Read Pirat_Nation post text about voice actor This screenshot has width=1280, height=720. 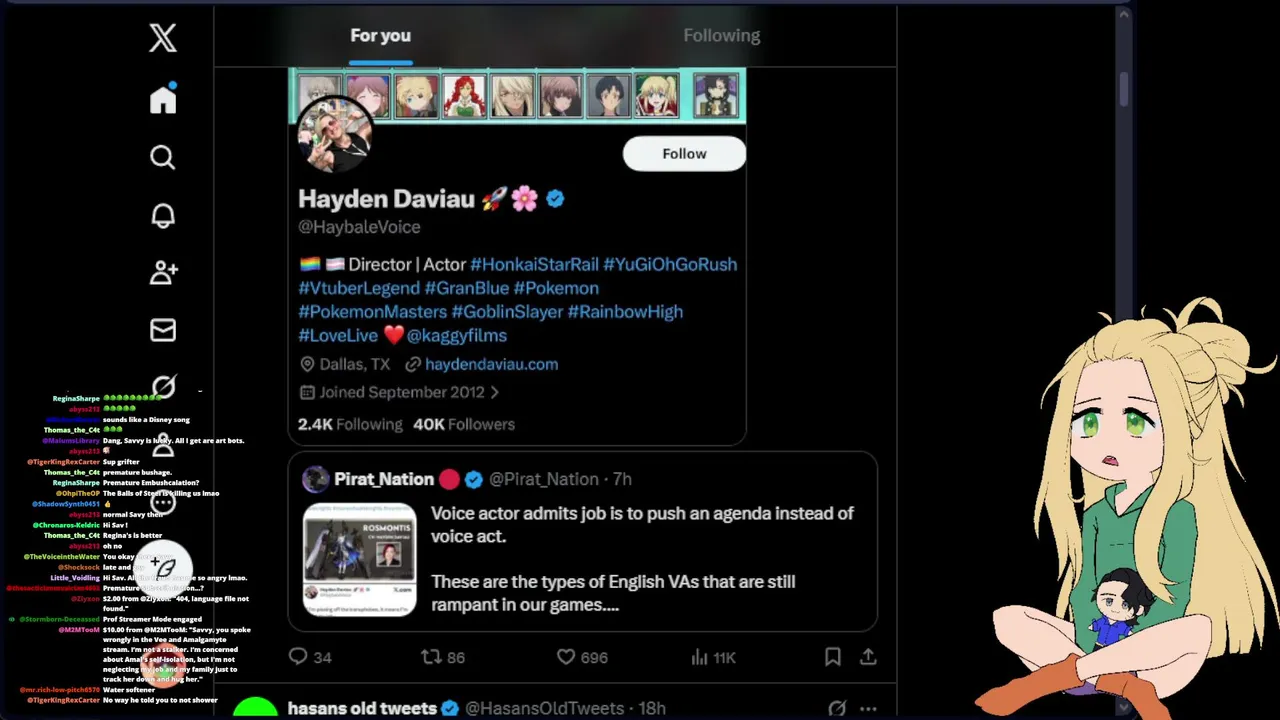tap(642, 559)
